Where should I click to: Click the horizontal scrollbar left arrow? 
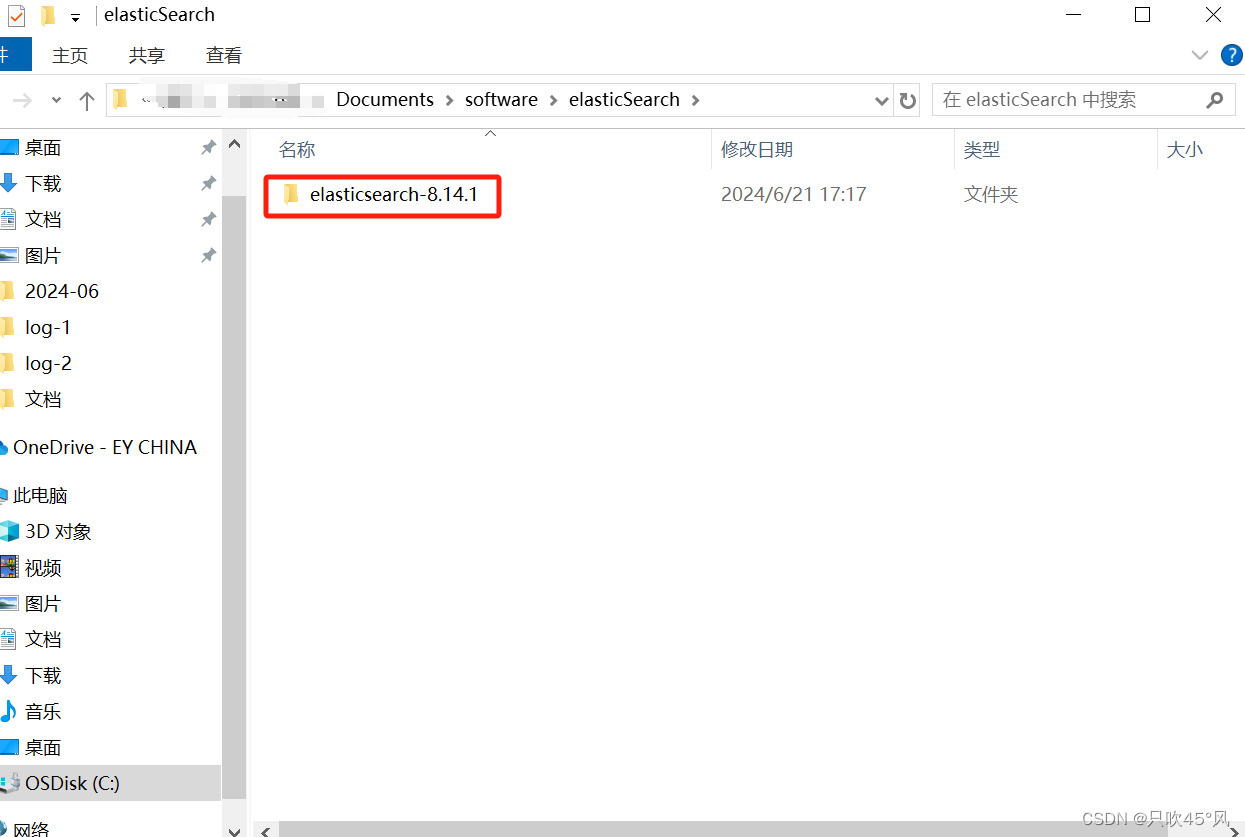click(x=265, y=830)
